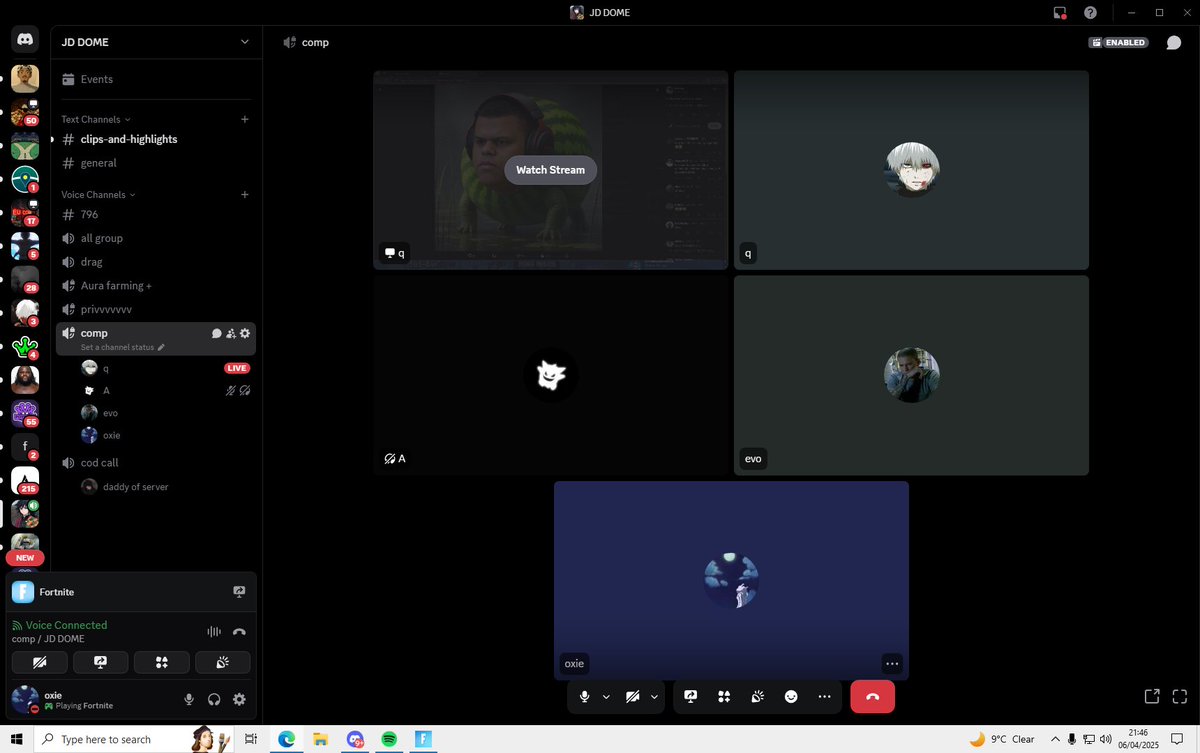Toggle deafen headphones icon in the user panel
Image resolution: width=1200 pixels, height=753 pixels.
pos(214,699)
